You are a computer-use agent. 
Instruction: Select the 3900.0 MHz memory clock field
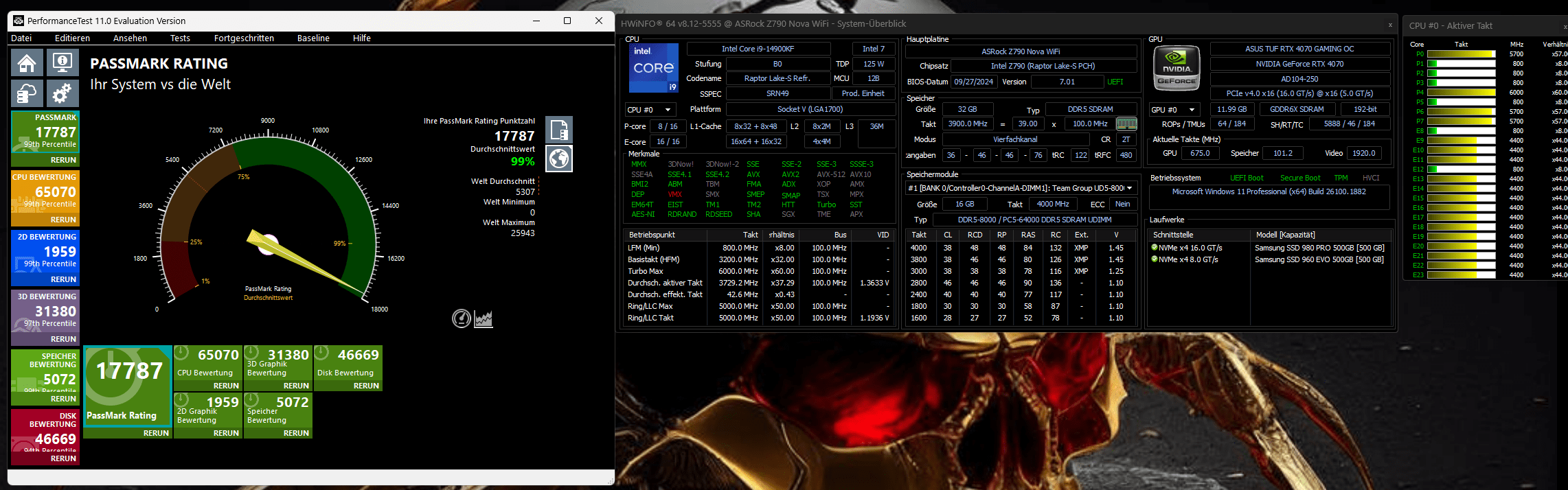pos(968,124)
